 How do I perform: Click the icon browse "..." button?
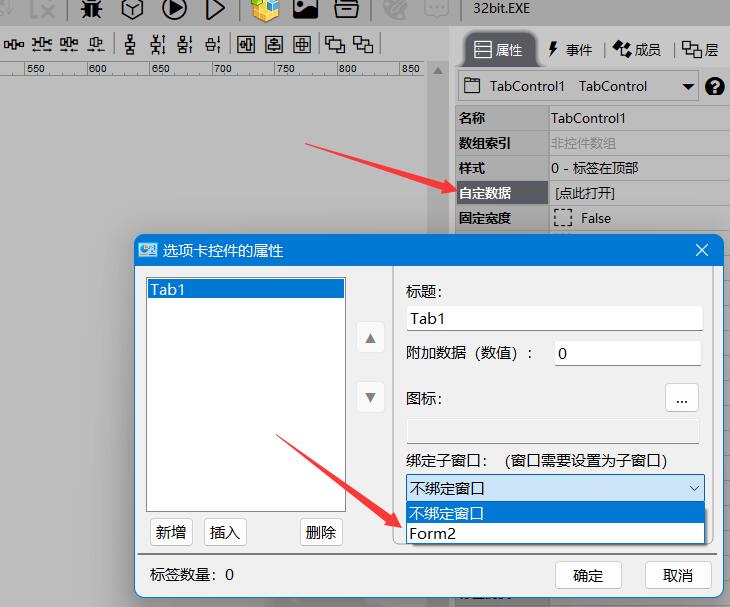click(682, 398)
